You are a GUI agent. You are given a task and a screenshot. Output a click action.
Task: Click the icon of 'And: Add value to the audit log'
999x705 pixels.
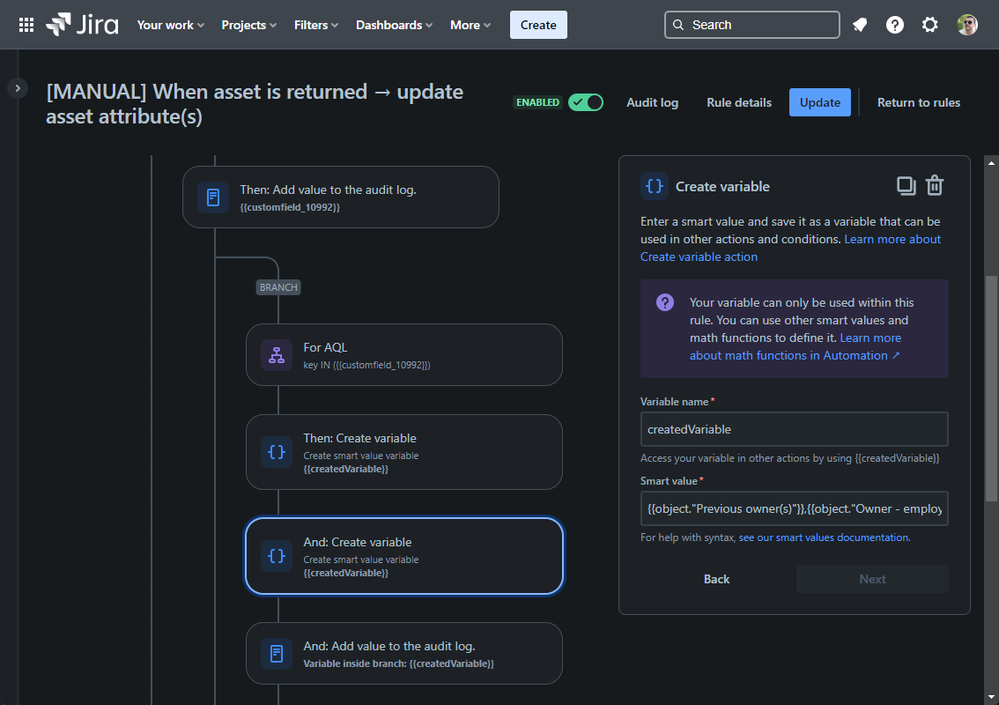[x=277, y=653]
